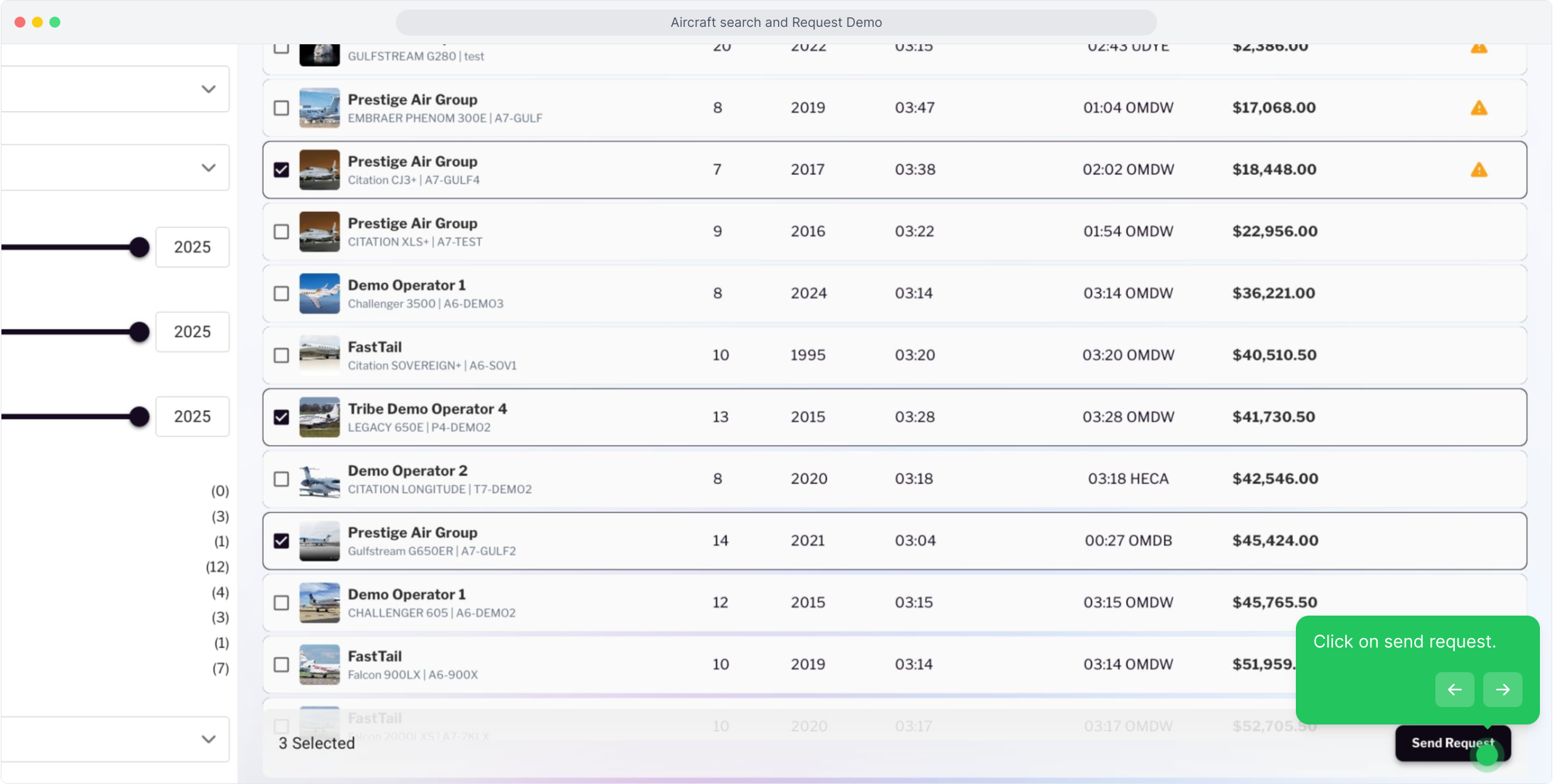Click warning icon on Embraer Phenom 300E row
This screenshot has width=1553, height=784.
1479,108
